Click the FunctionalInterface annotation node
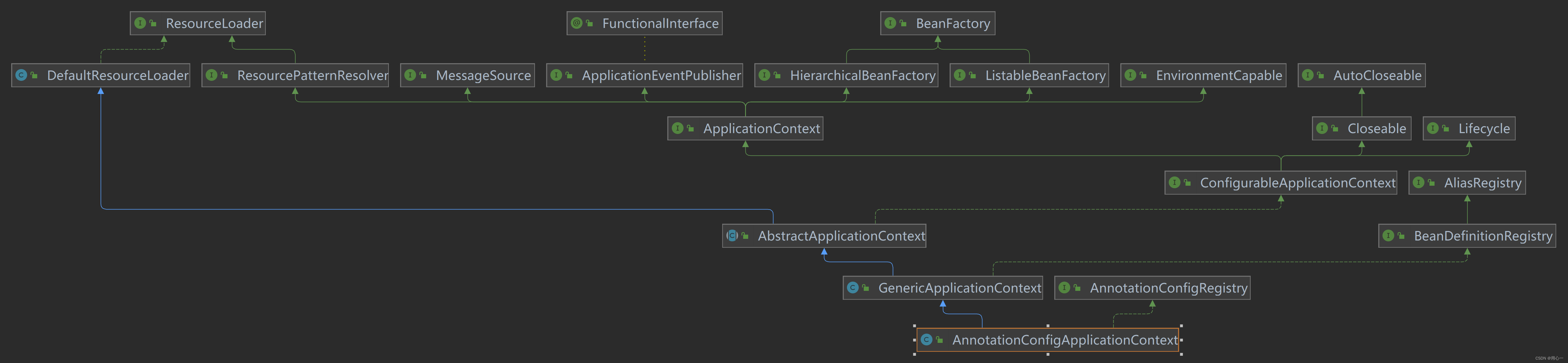Viewport: 1568px width, 363px height. pos(645,23)
